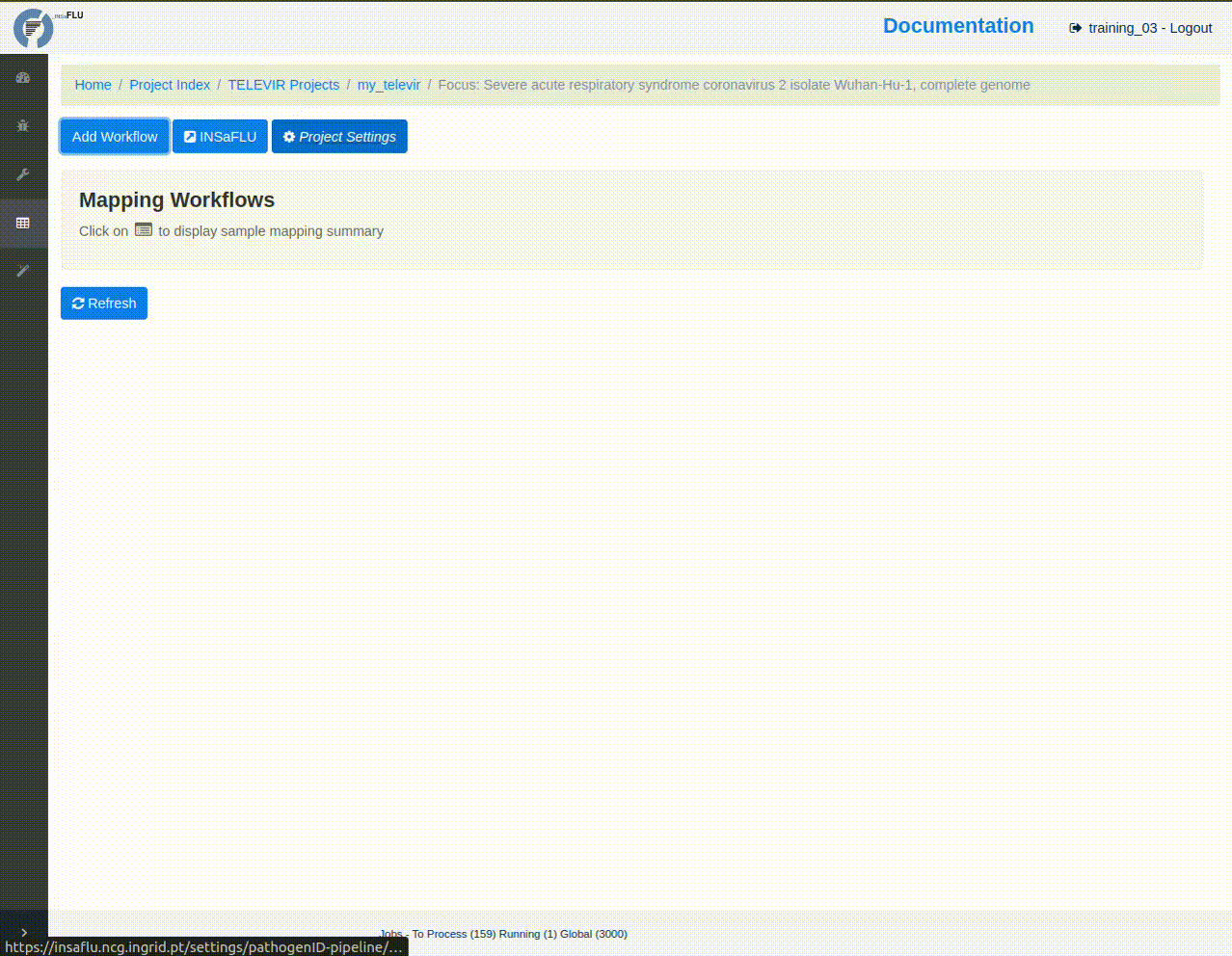Click the Mapping Workflows heading
This screenshot has height=956, width=1232.
[176, 200]
